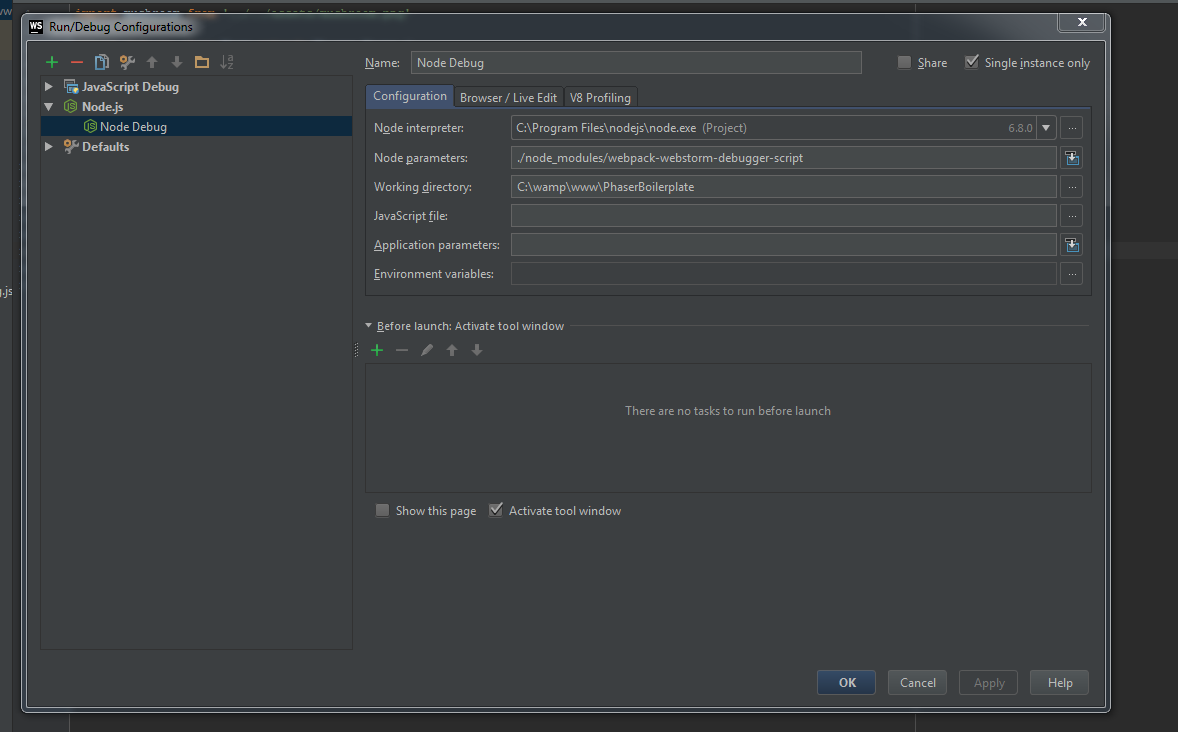Expand the JavaScript Debug tree node

tap(49, 86)
